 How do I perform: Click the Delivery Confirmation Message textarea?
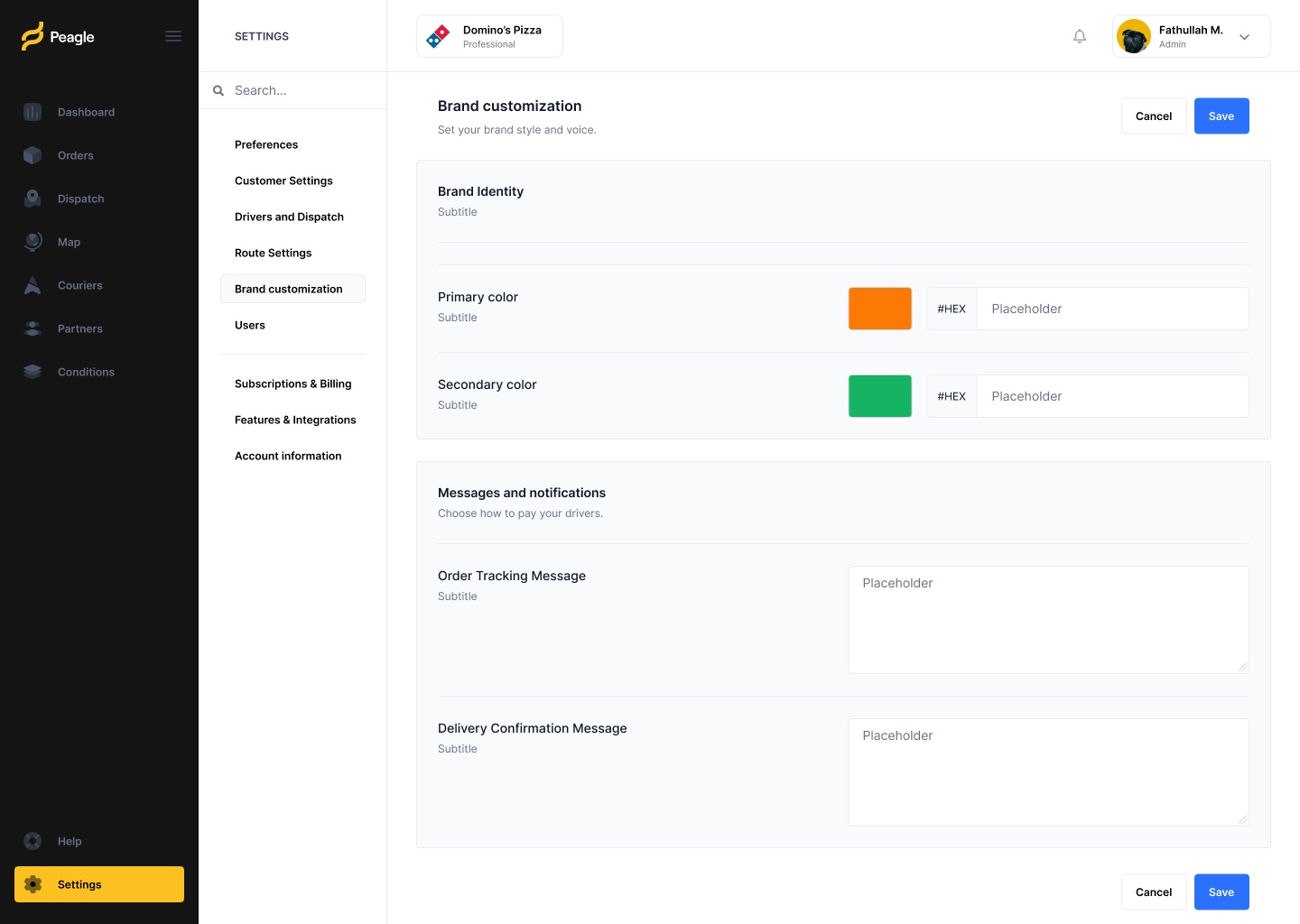(1049, 772)
